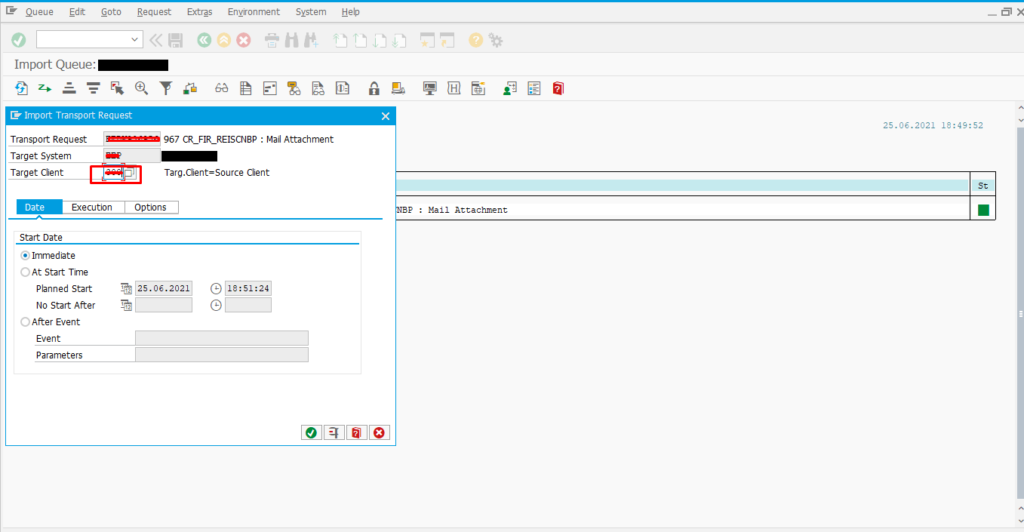Image resolution: width=1024 pixels, height=532 pixels.
Task: Open Target Client value help button
Action: coord(129,173)
